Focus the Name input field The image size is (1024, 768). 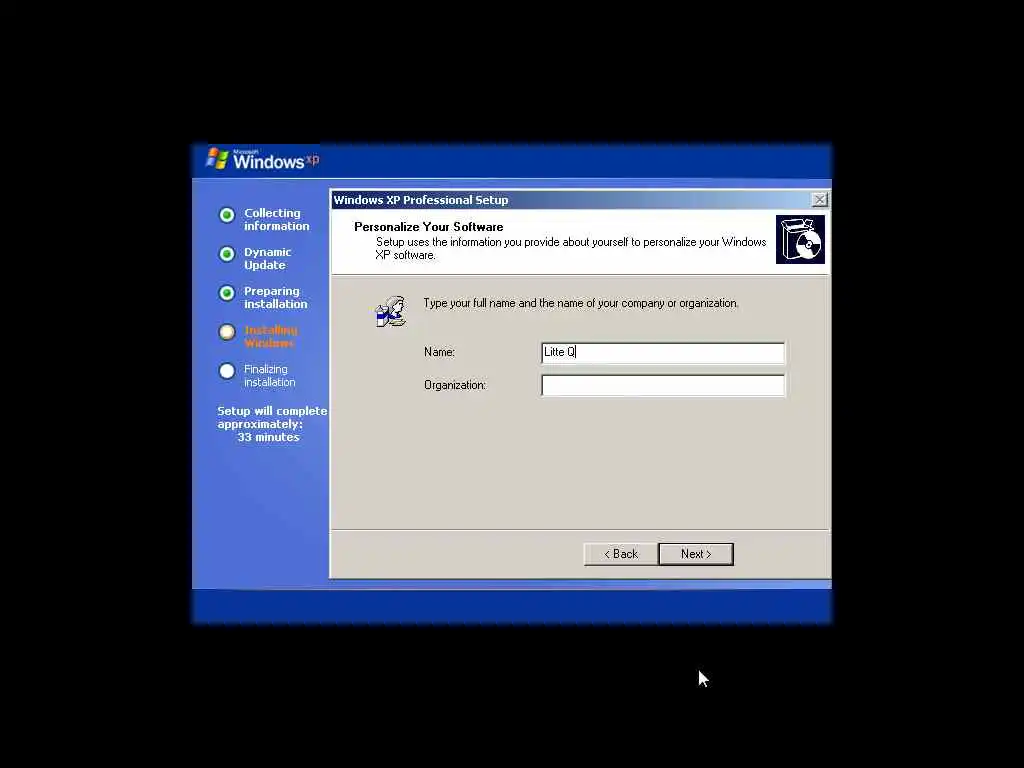[663, 353]
